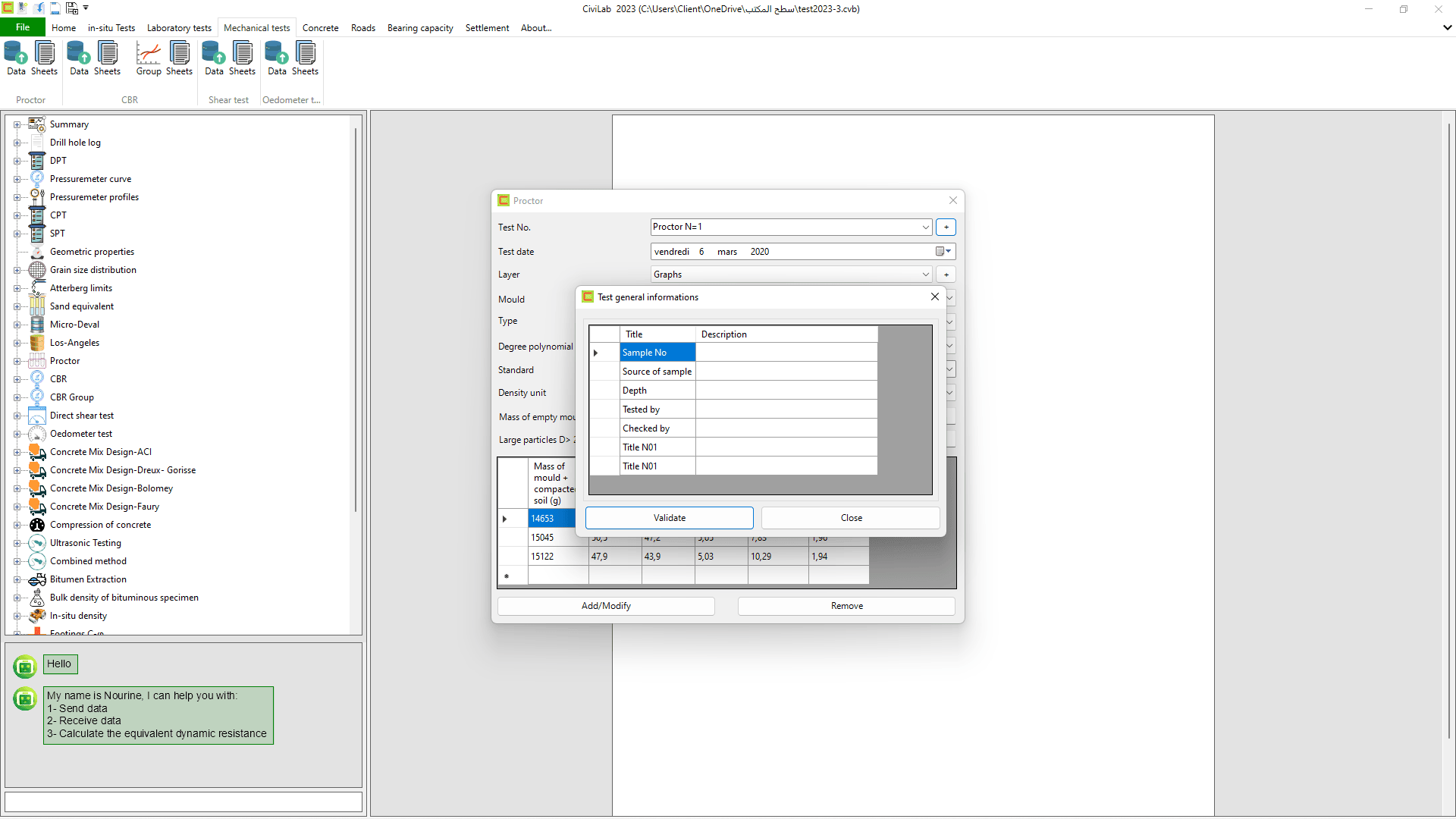The image size is (1456, 819).
Task: Switch to the Bearing capacity tab
Action: (x=420, y=28)
